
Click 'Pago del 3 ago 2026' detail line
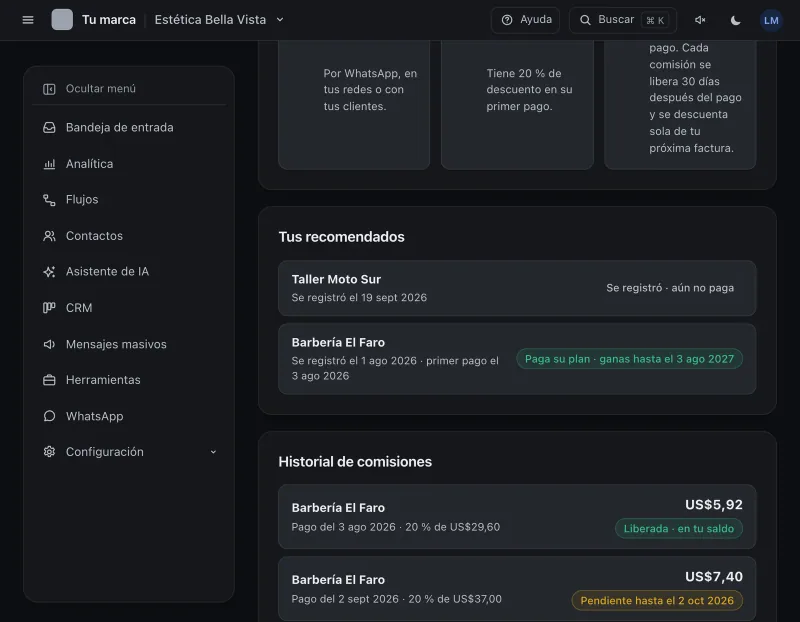(x=396, y=527)
